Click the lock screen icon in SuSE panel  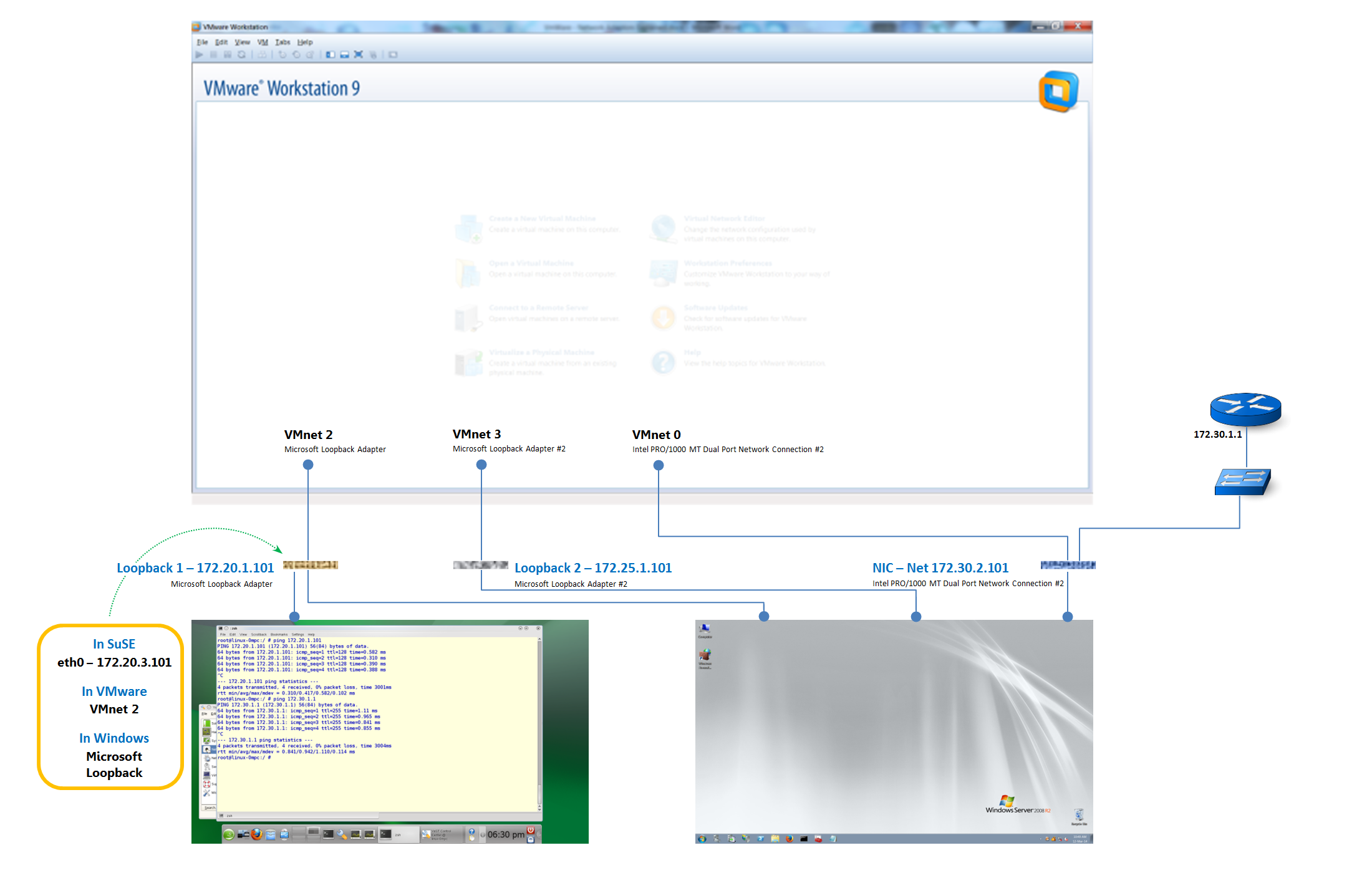coord(531,839)
